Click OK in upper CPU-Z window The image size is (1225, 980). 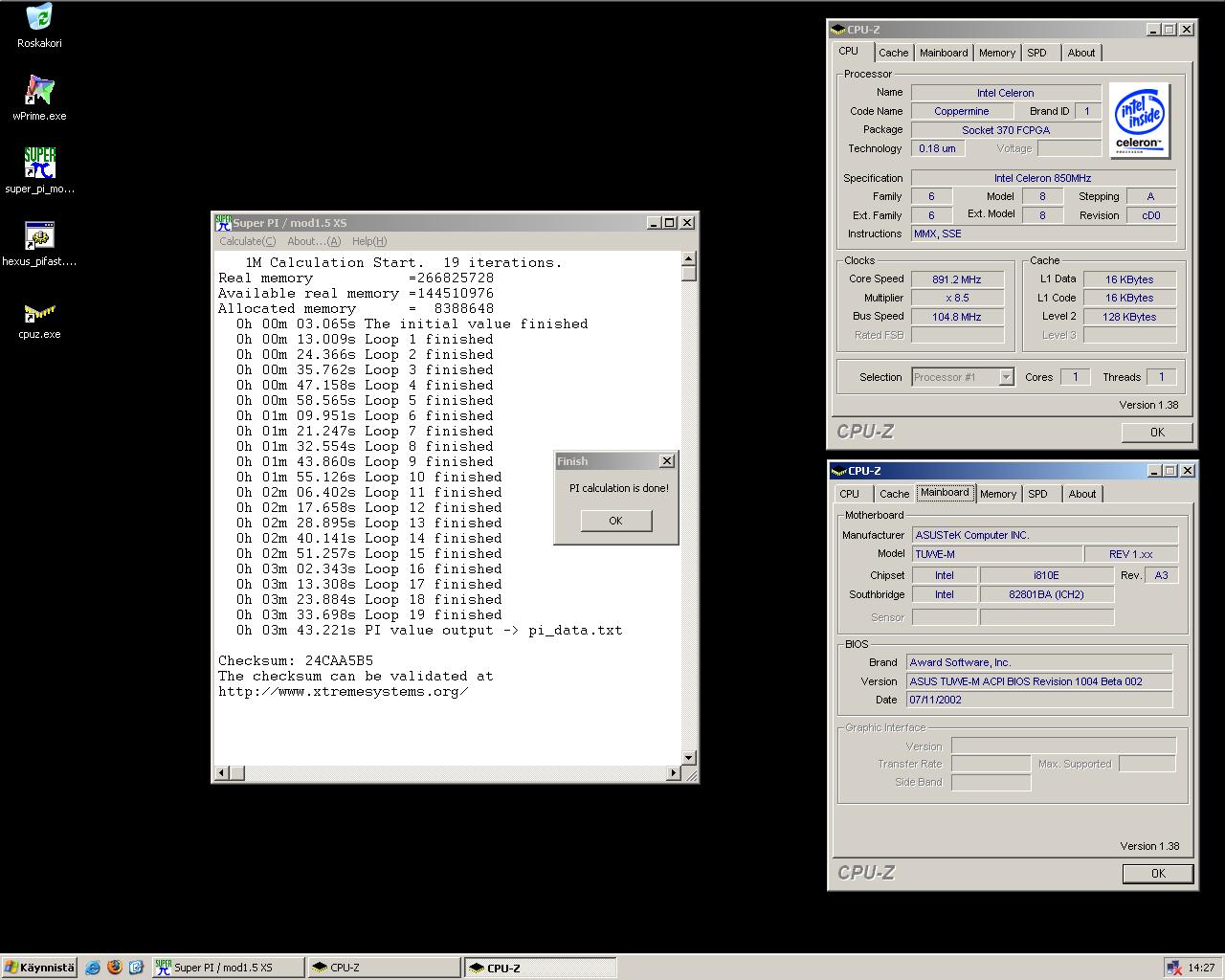[1157, 433]
